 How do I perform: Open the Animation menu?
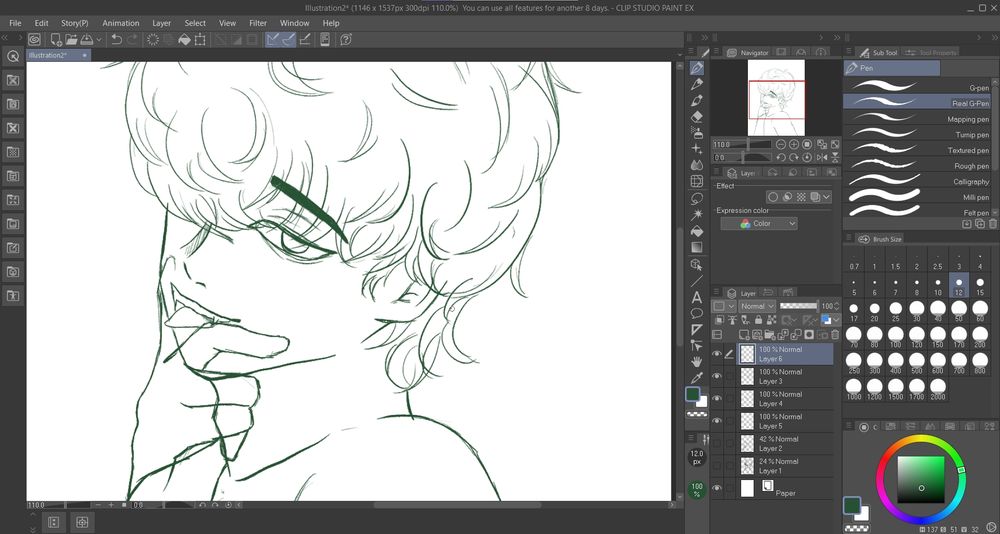point(121,23)
